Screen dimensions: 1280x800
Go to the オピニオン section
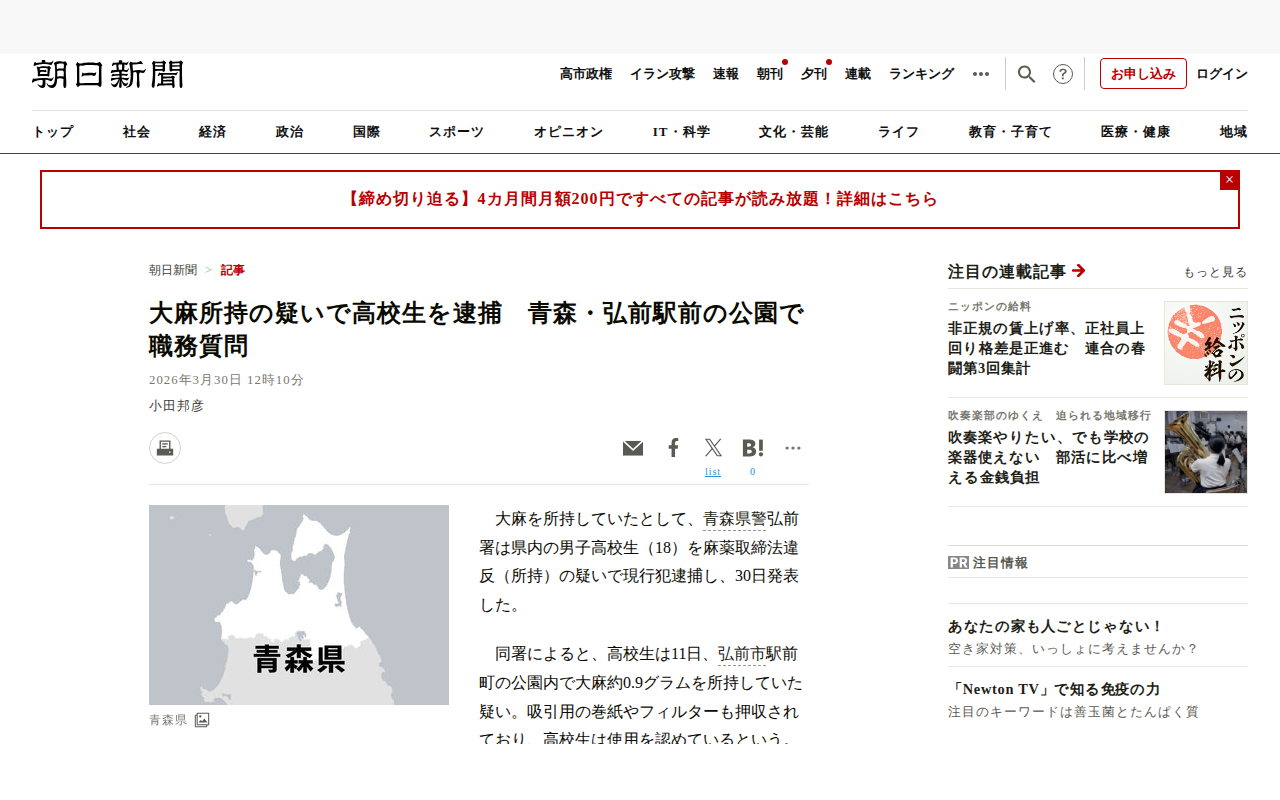(x=568, y=132)
